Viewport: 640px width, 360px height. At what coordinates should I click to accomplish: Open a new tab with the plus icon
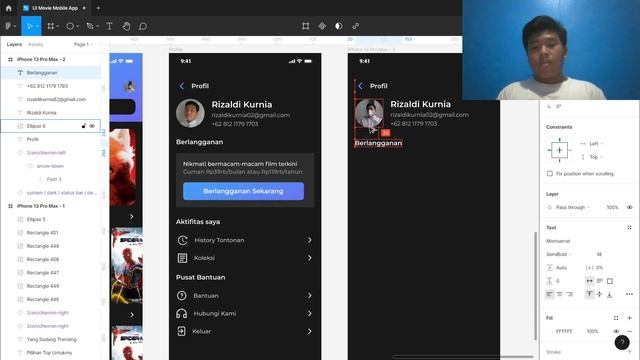pos(98,8)
